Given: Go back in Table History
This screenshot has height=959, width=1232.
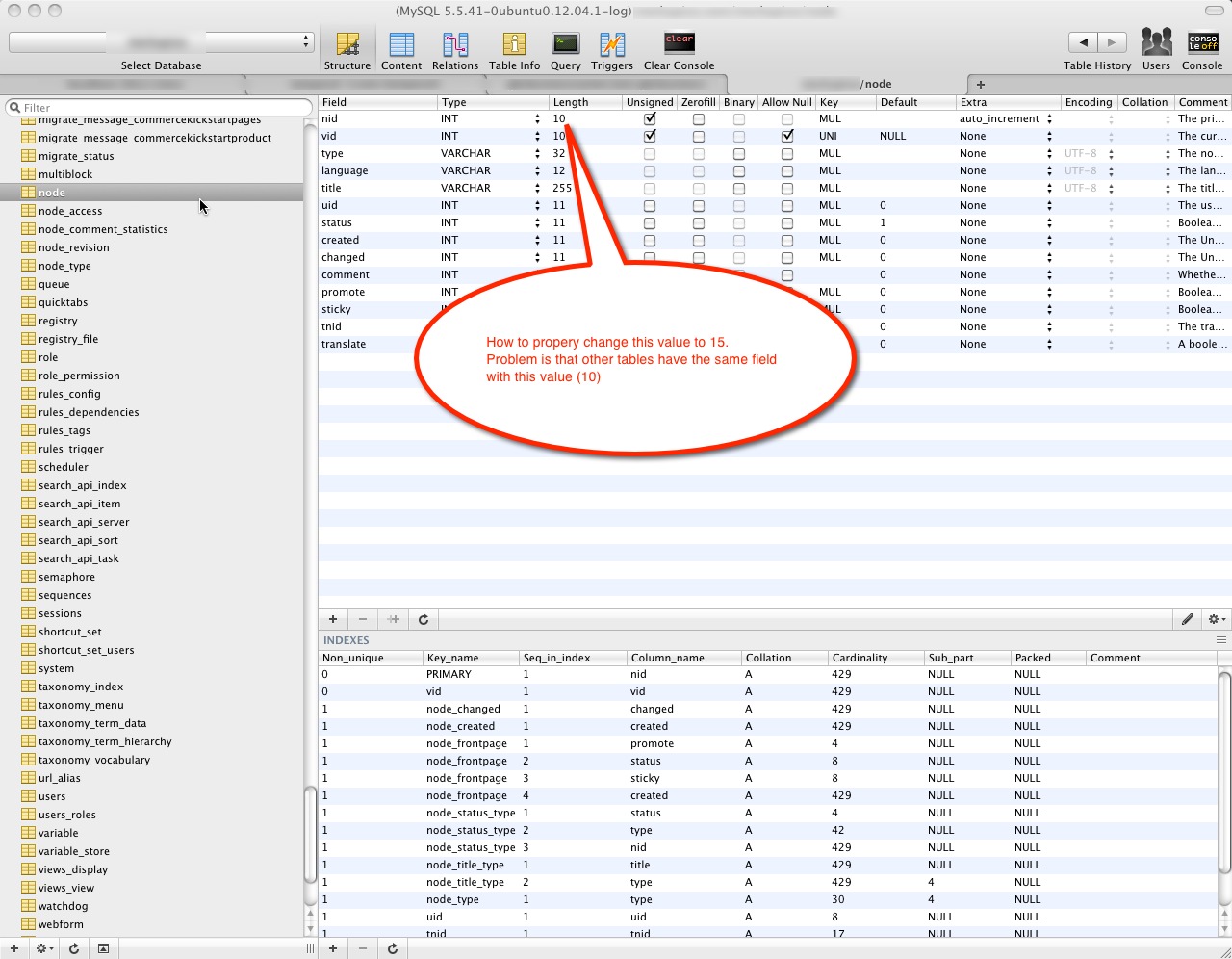Looking at the screenshot, I should [x=1083, y=42].
